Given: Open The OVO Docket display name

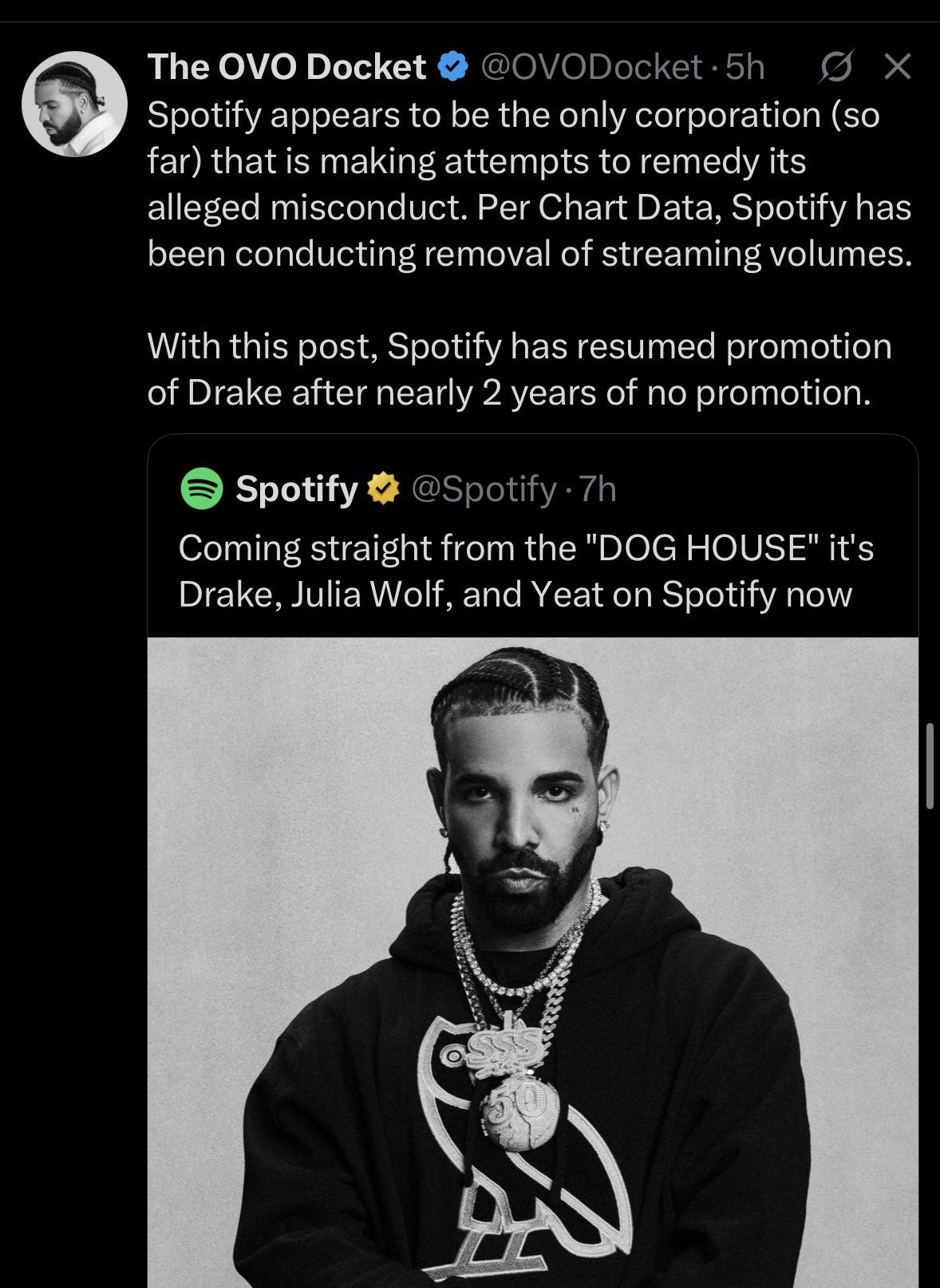Looking at the screenshot, I should pyautogui.click(x=287, y=67).
